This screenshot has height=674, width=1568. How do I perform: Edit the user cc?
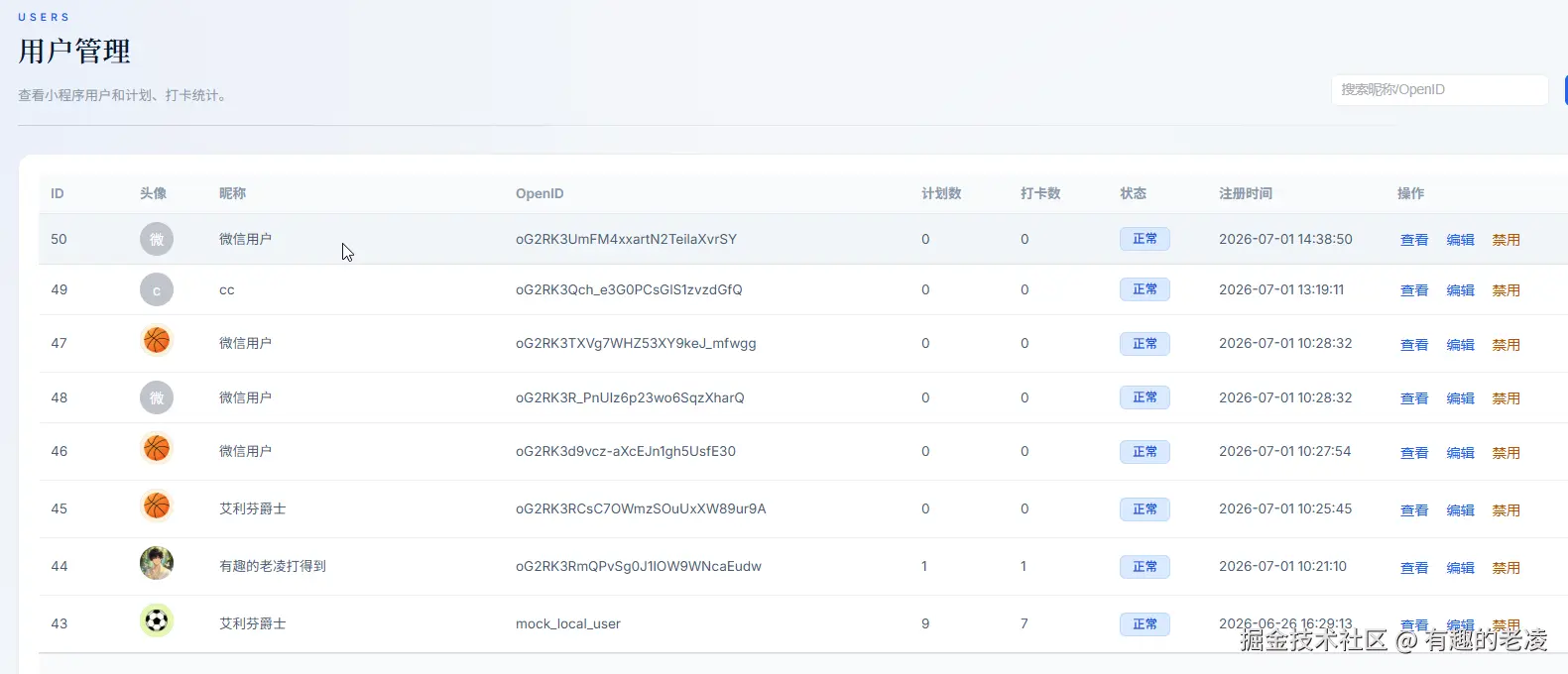[x=1460, y=290]
